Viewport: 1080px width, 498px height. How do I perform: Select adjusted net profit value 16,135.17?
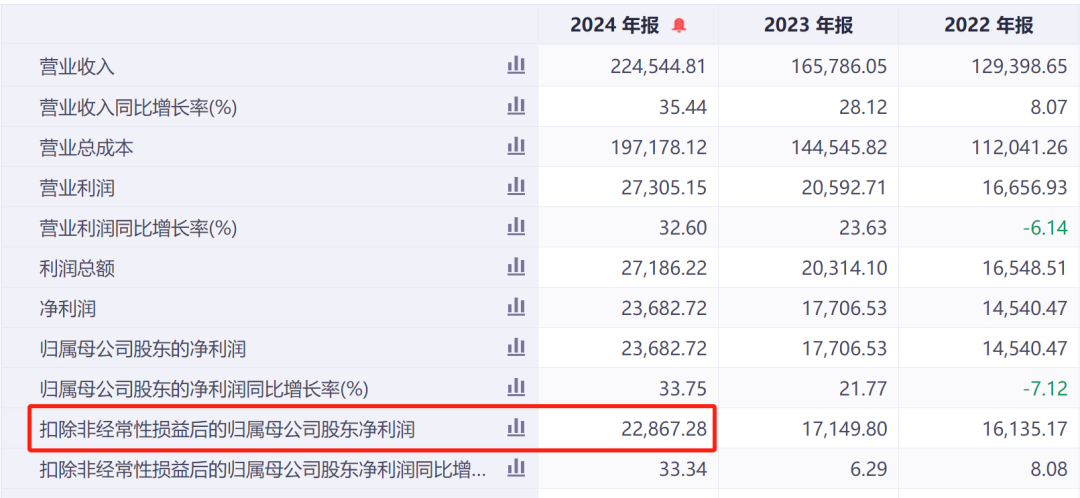pyautogui.click(x=1024, y=429)
